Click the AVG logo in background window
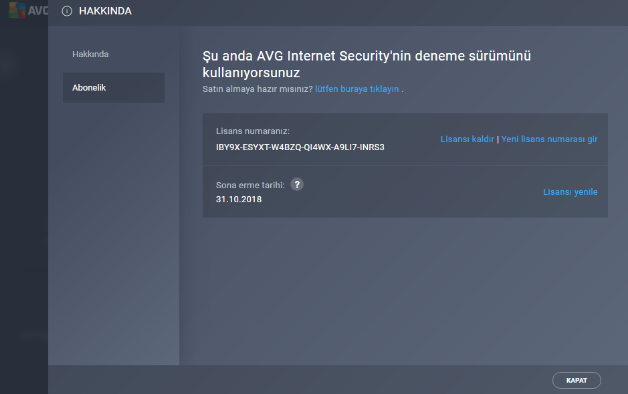The image size is (628, 394). tap(28, 11)
